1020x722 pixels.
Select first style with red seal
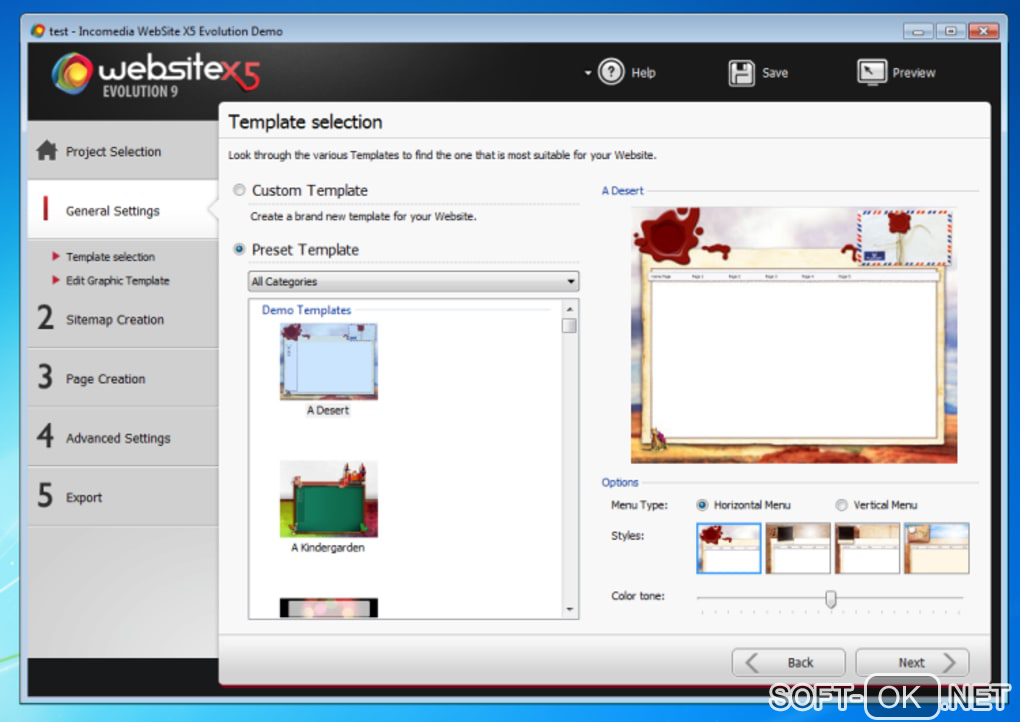click(729, 548)
